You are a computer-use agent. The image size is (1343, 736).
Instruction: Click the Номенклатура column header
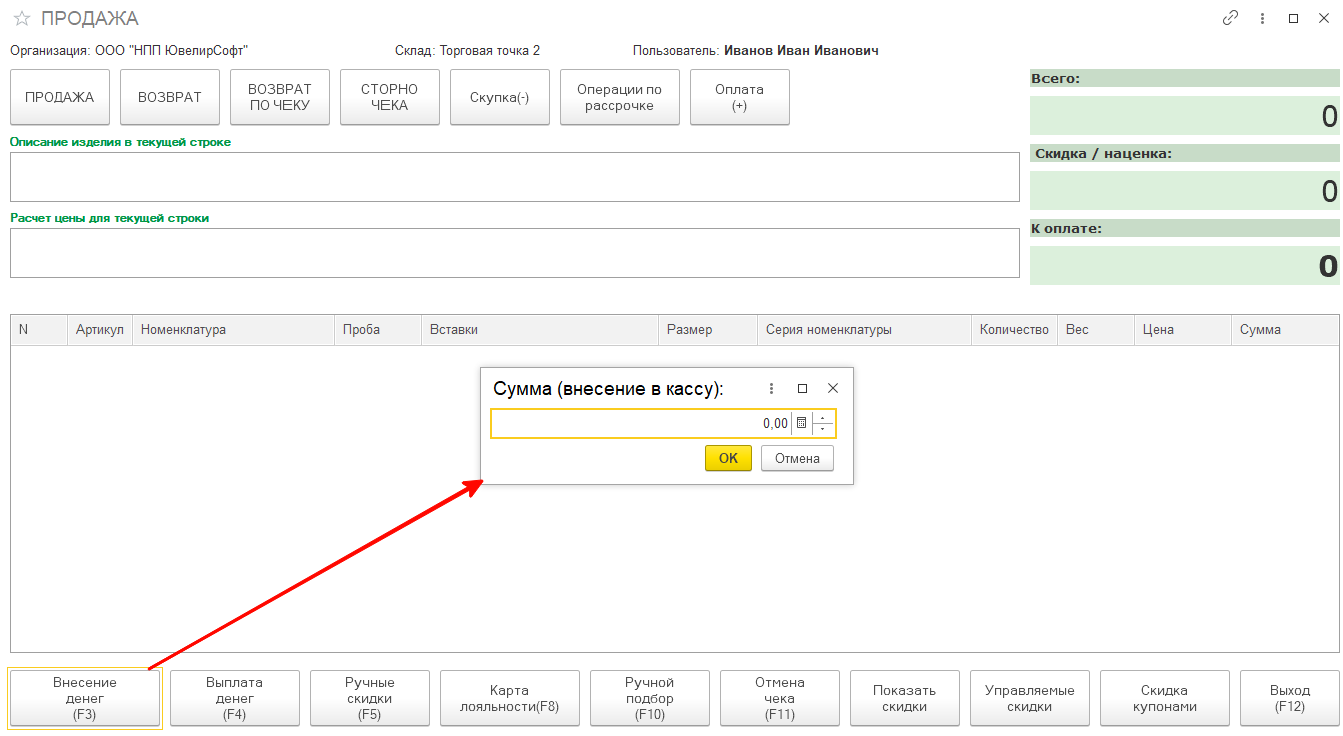point(233,330)
